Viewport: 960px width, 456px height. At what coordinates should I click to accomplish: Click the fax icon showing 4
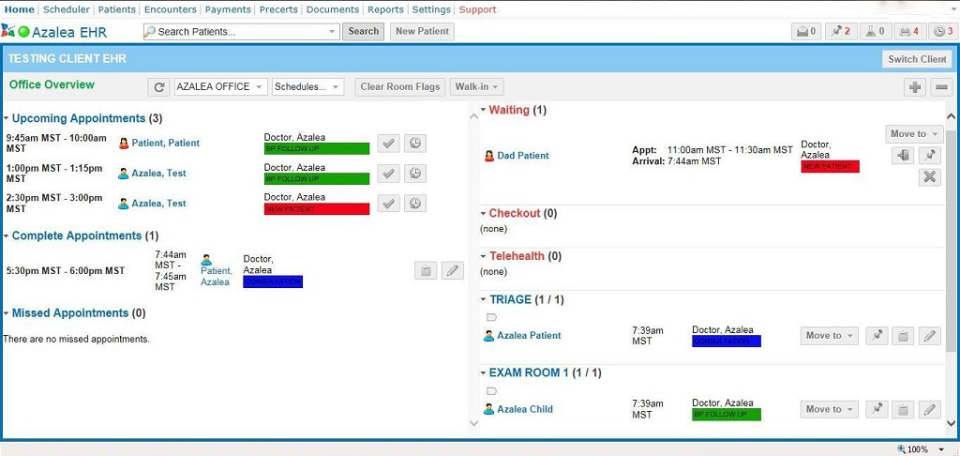point(909,31)
